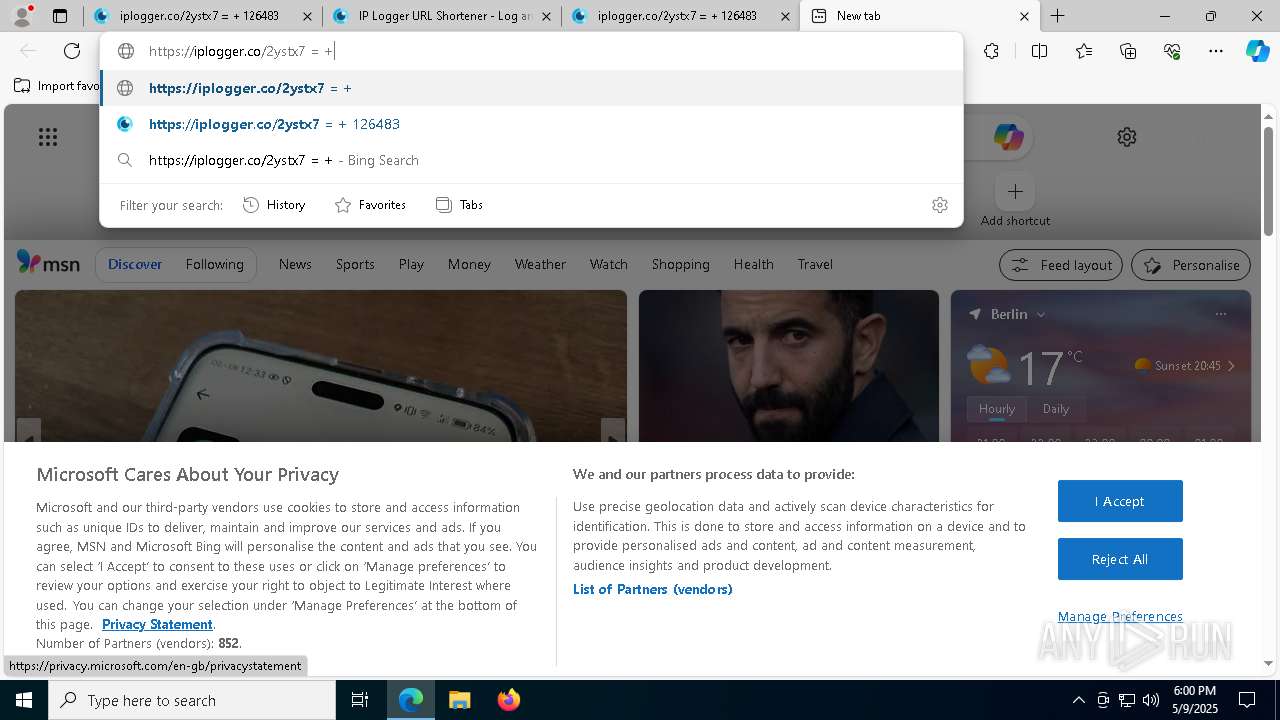1280x720 pixels.
Task: Open the Shopping category
Action: pyautogui.click(x=680, y=264)
